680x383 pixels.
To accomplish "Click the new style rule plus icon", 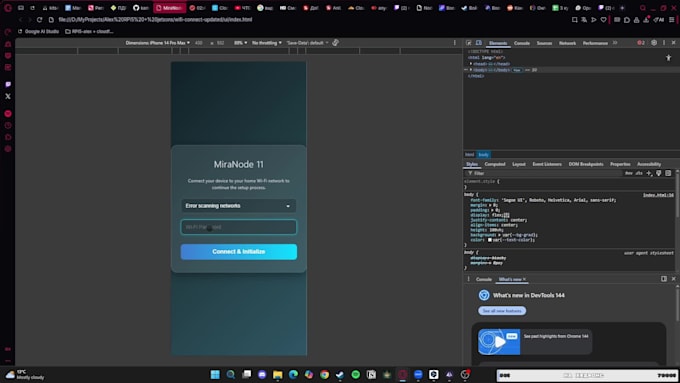I will point(649,173).
